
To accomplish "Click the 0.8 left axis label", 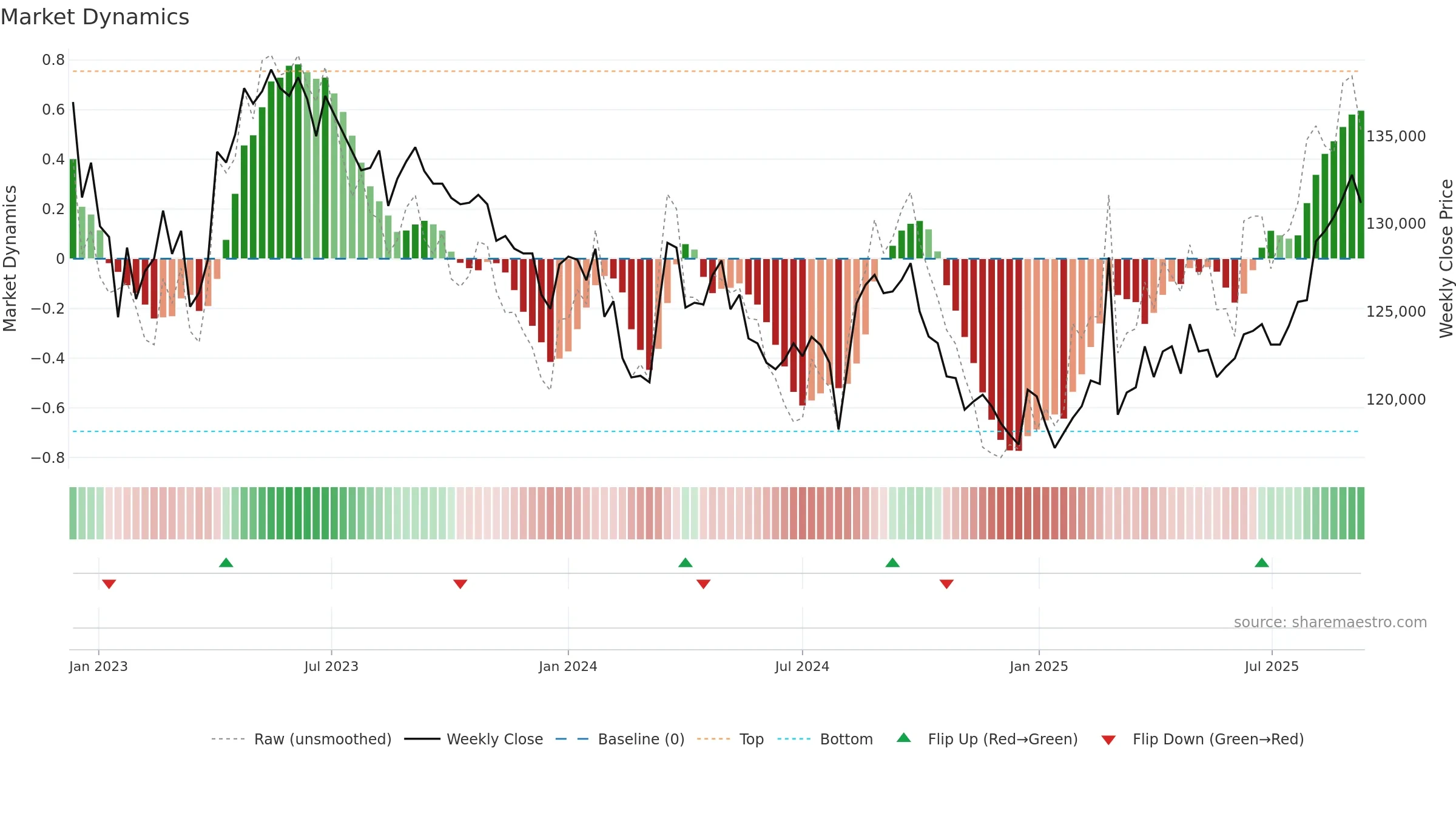I will pyautogui.click(x=53, y=60).
